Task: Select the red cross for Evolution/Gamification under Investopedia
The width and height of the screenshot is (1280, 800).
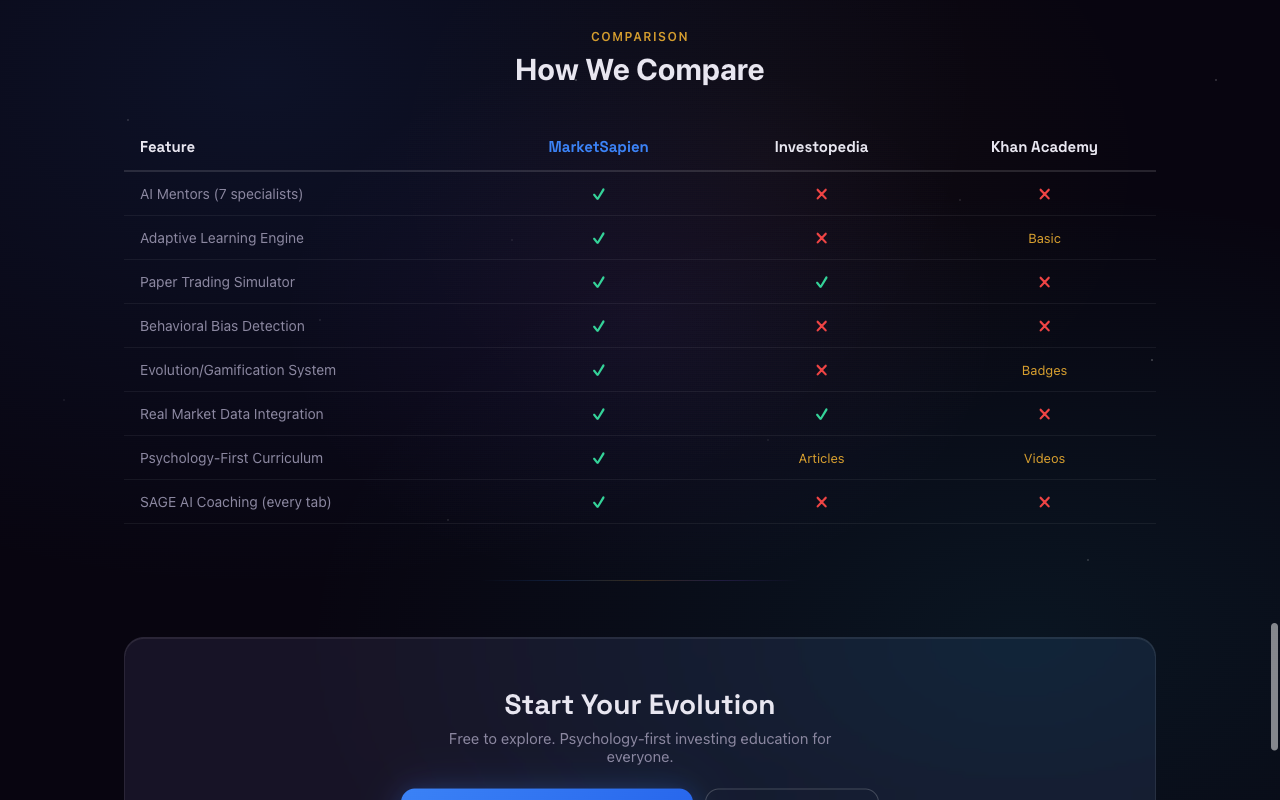Action: 821,370
